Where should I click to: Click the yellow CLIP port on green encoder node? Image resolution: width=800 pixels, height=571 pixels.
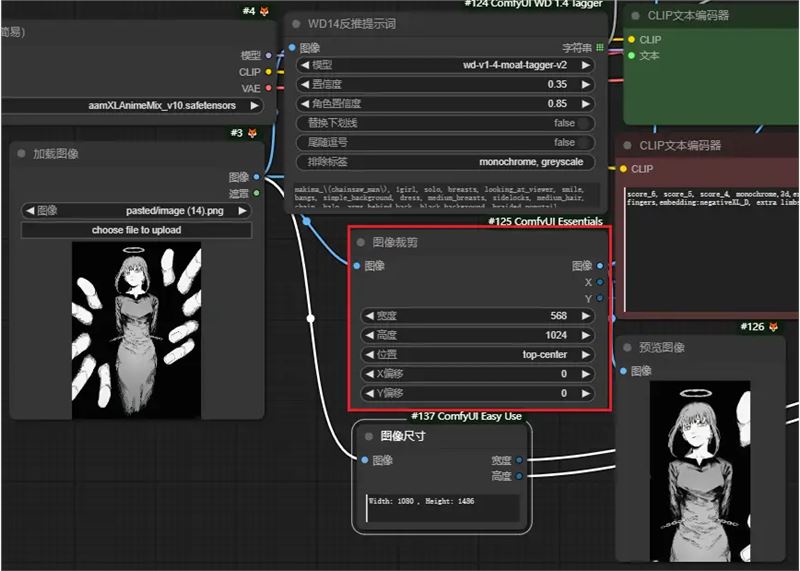tap(632, 39)
